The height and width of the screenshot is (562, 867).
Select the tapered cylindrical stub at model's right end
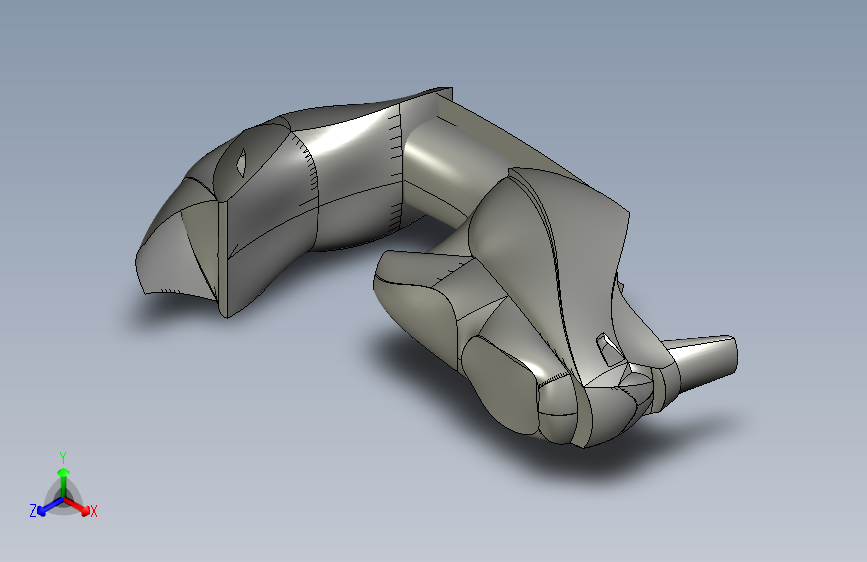(702, 361)
